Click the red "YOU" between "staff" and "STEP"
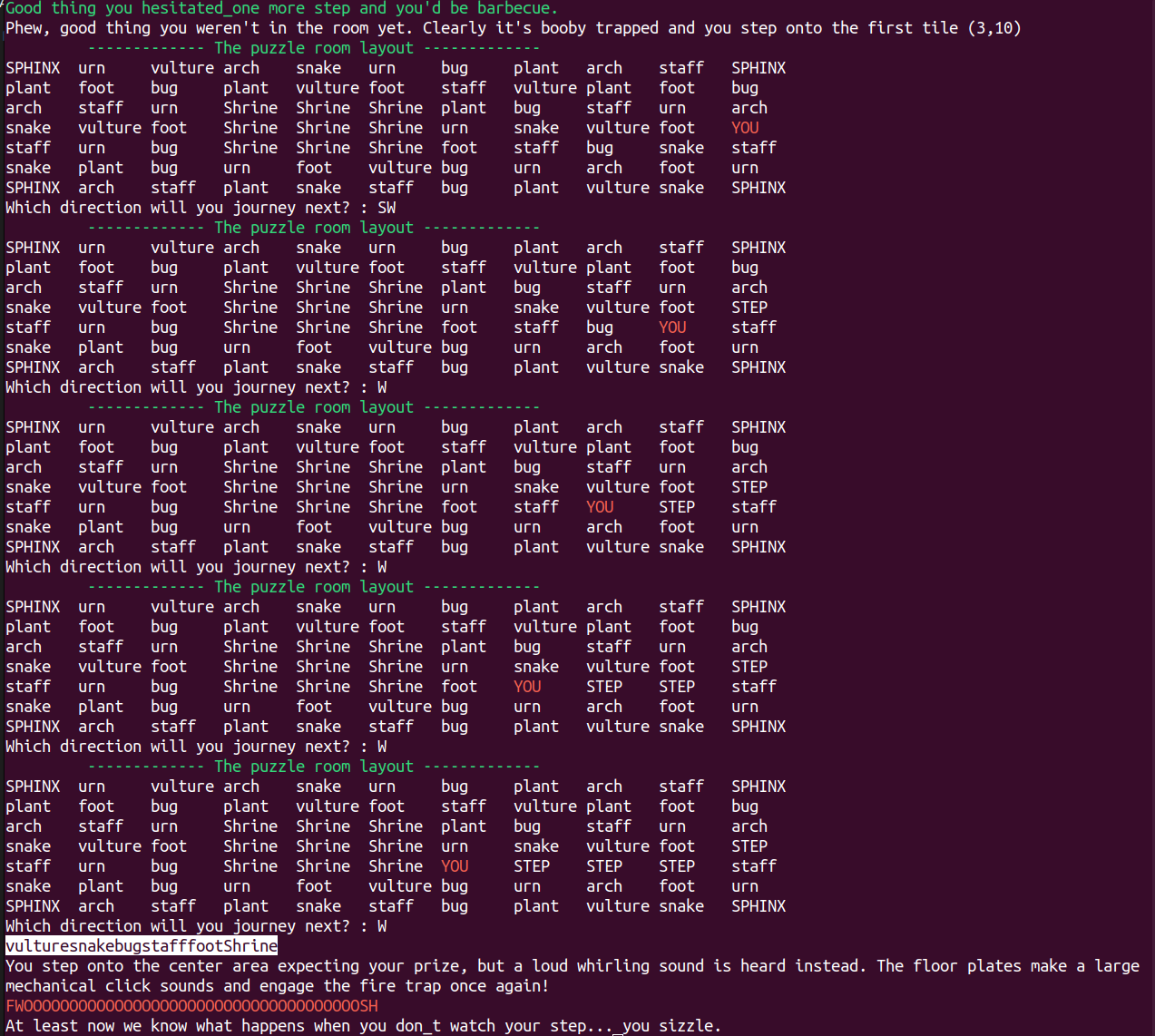Screen dimensions: 1155x1036 click(600, 507)
